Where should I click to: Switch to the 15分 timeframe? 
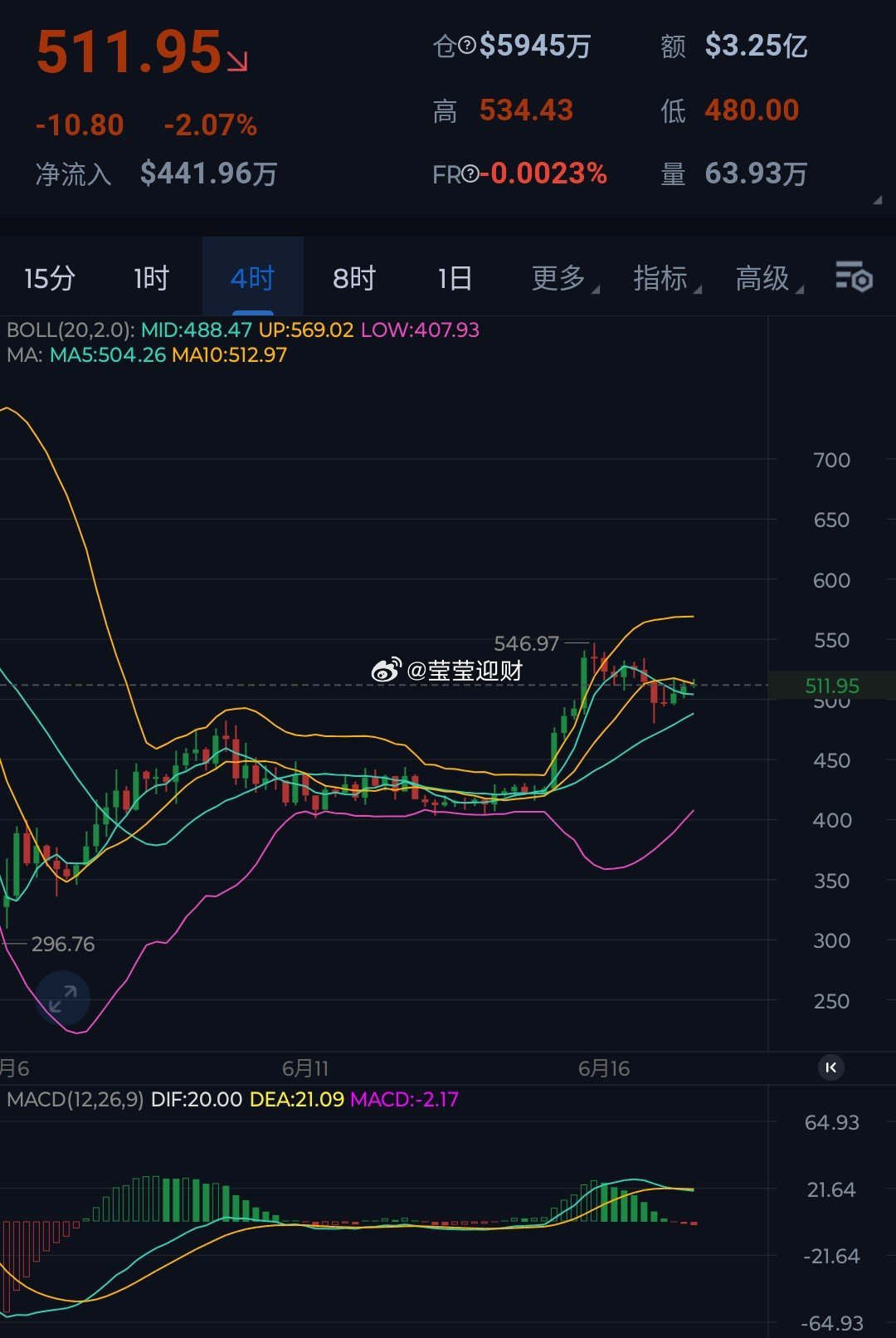[50, 278]
